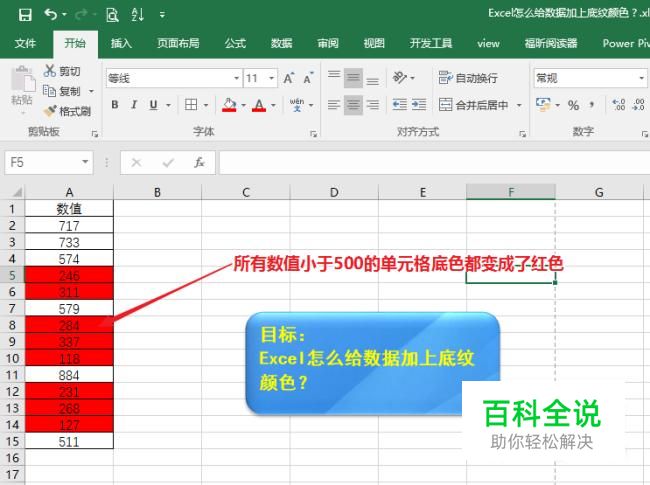The height and width of the screenshot is (485, 650).
Task: Open the 文件 menu
Action: 25,43
